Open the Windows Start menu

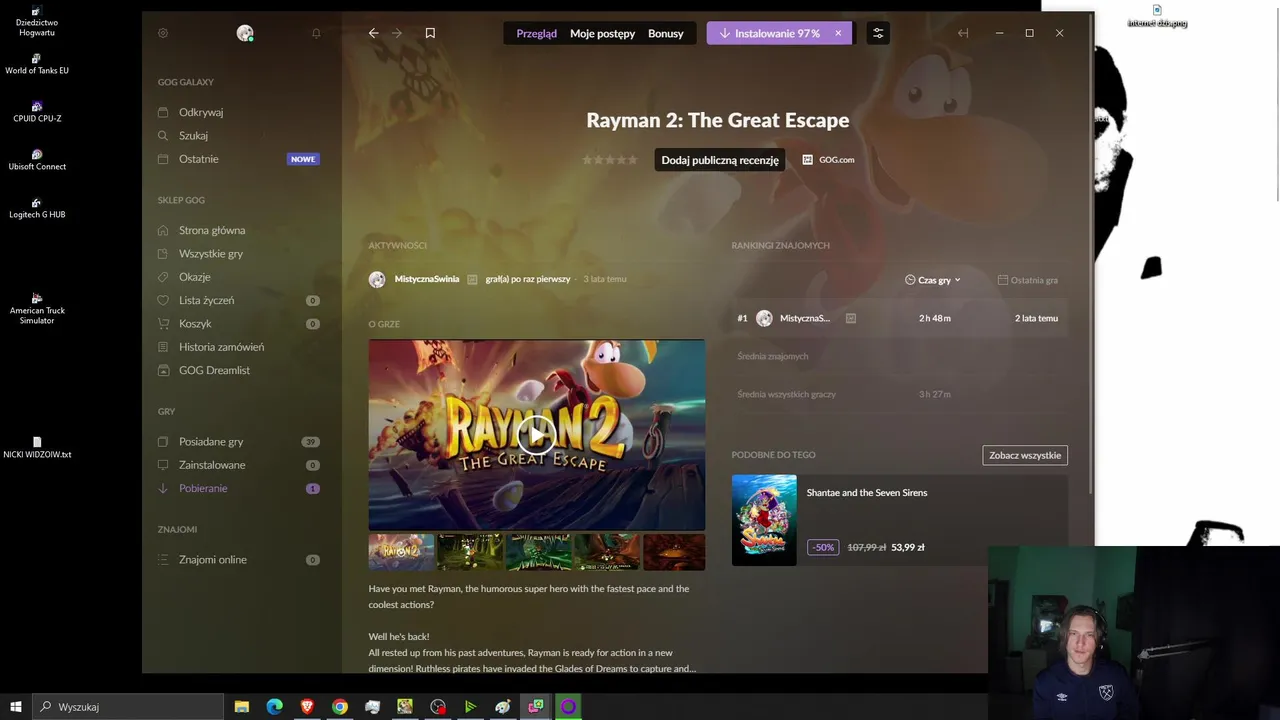(16, 707)
